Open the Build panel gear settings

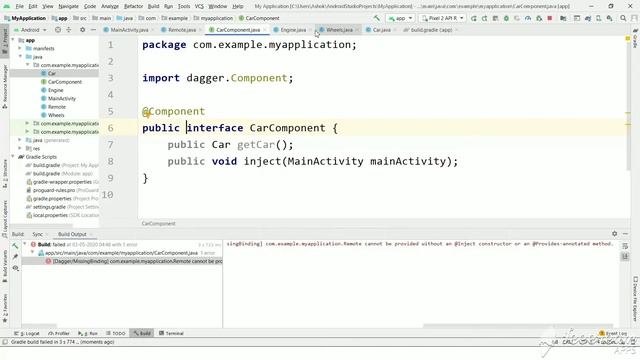point(614,234)
